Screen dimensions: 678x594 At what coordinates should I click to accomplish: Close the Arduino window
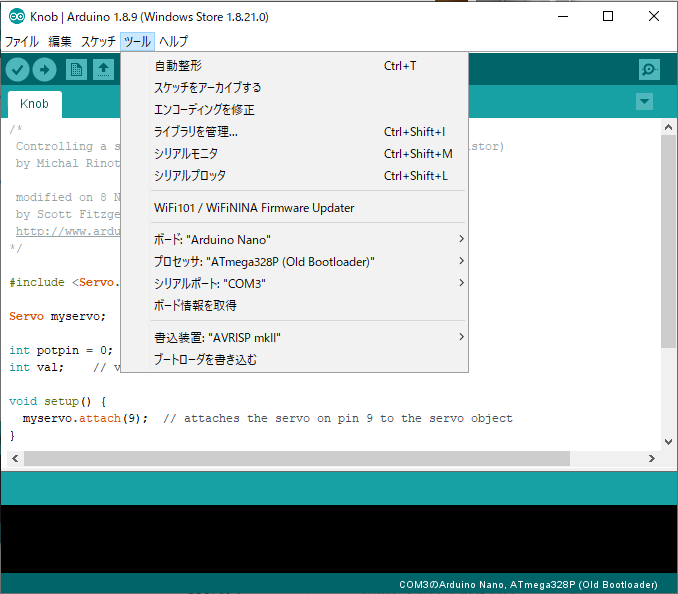[x=654, y=16]
